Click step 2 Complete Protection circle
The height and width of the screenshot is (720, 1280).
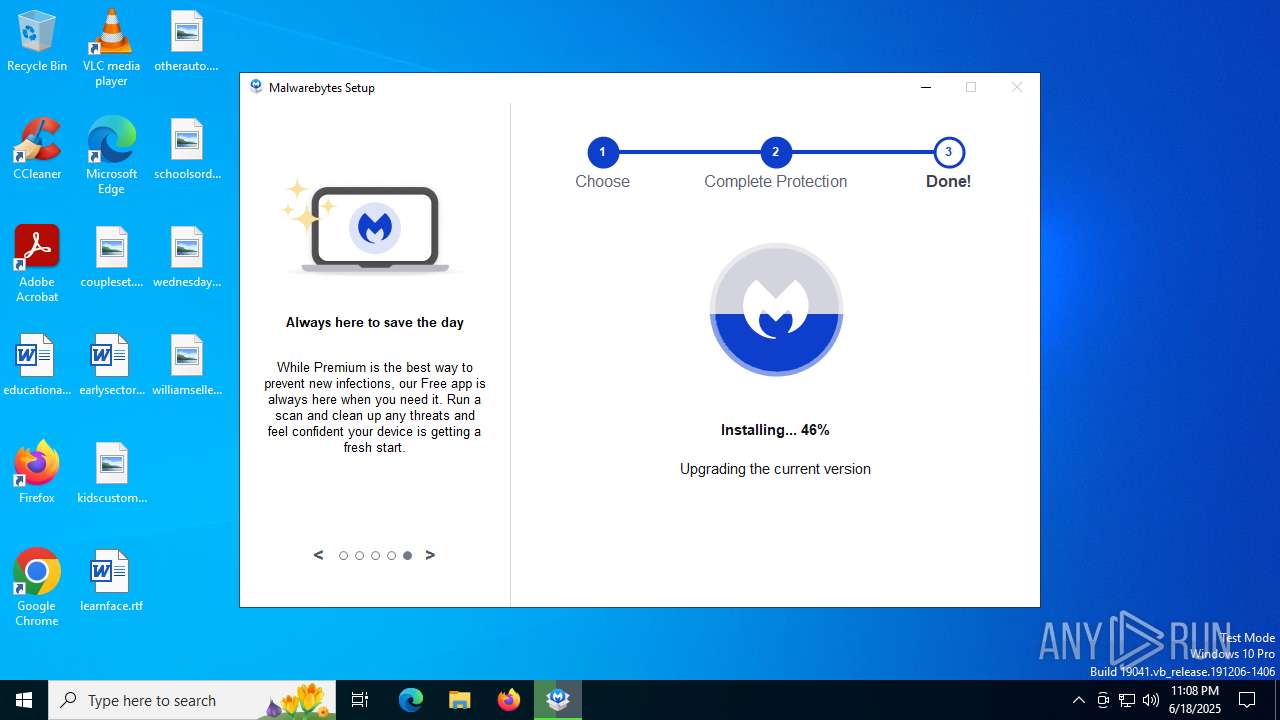tap(775, 153)
